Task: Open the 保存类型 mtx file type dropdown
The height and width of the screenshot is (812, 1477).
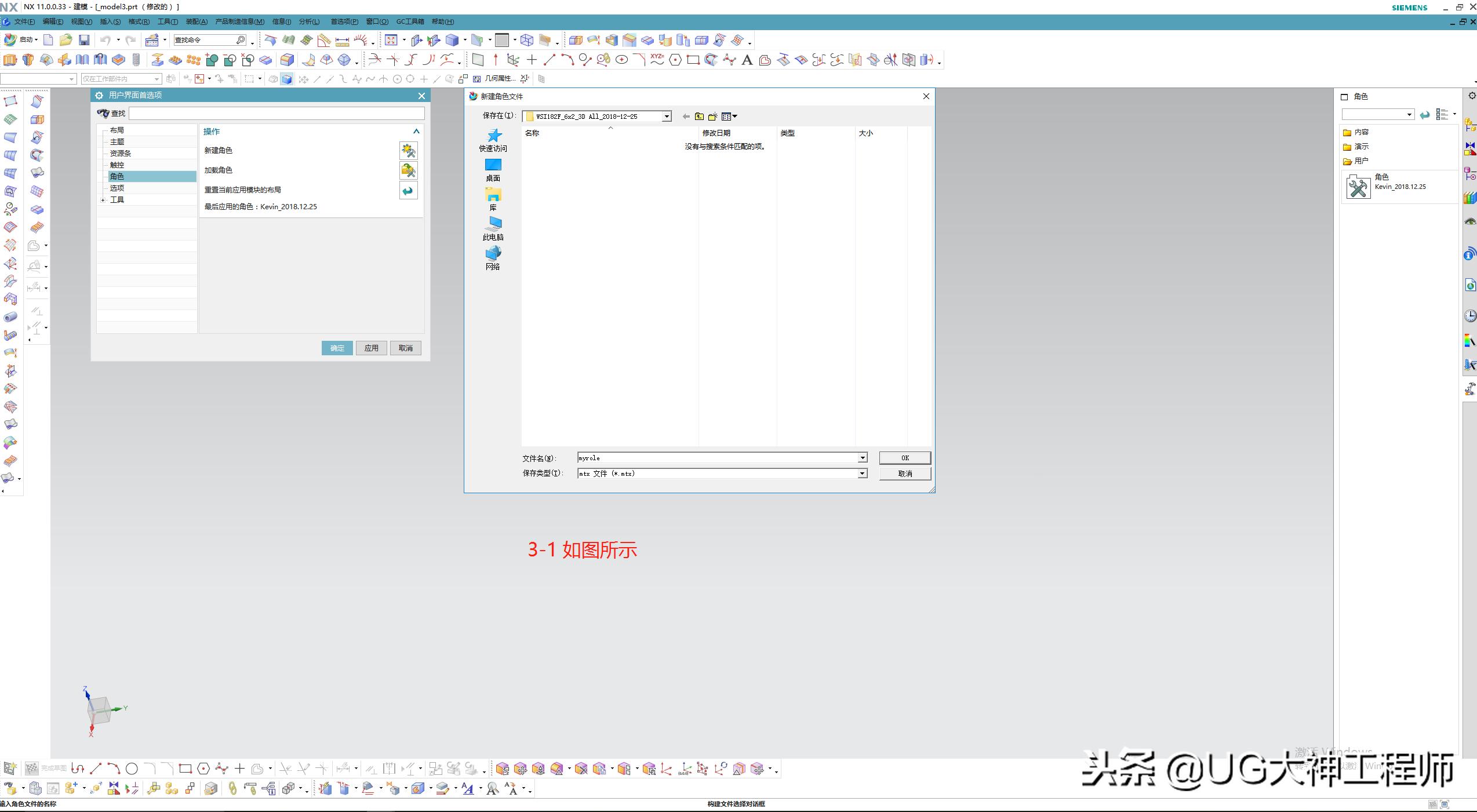Action: 863,474
